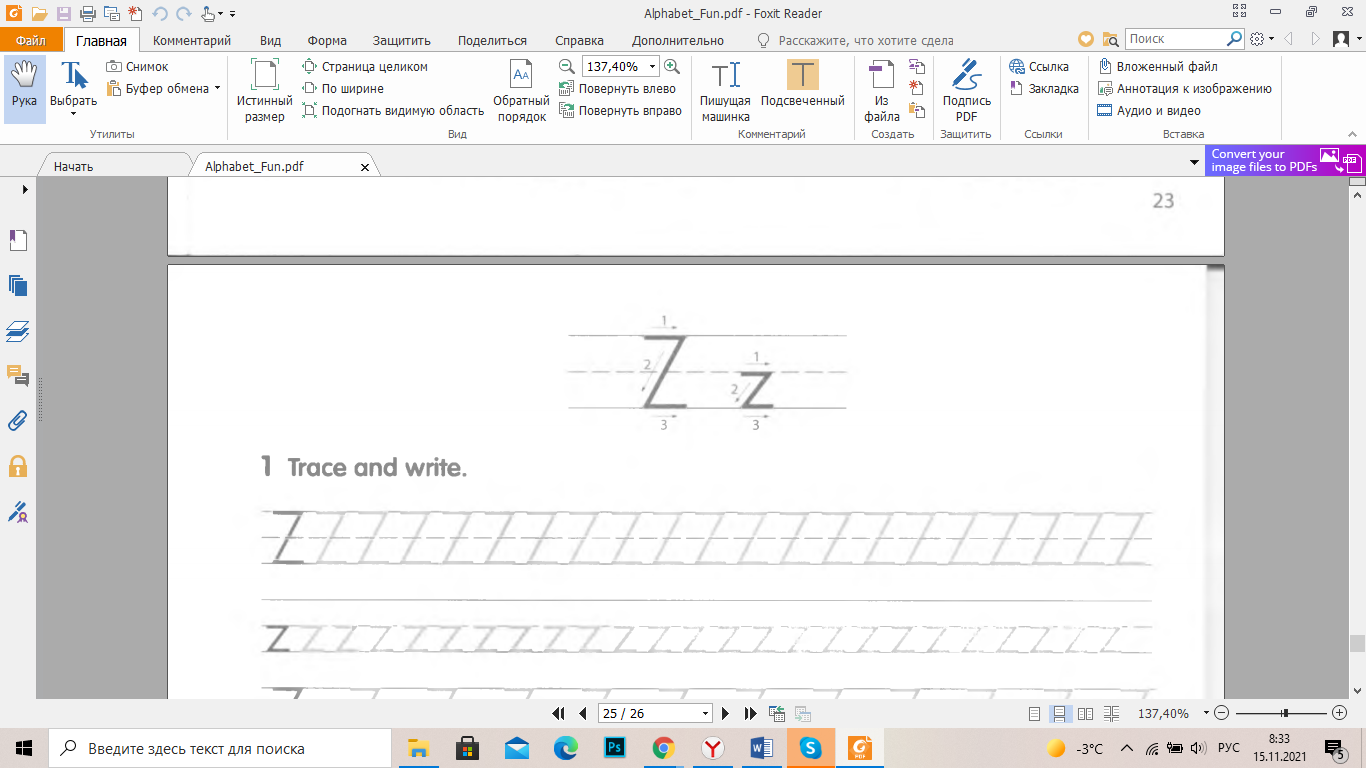Open the Digital Signatures panel in sidebar
The height and width of the screenshot is (768, 1366).
click(18, 512)
